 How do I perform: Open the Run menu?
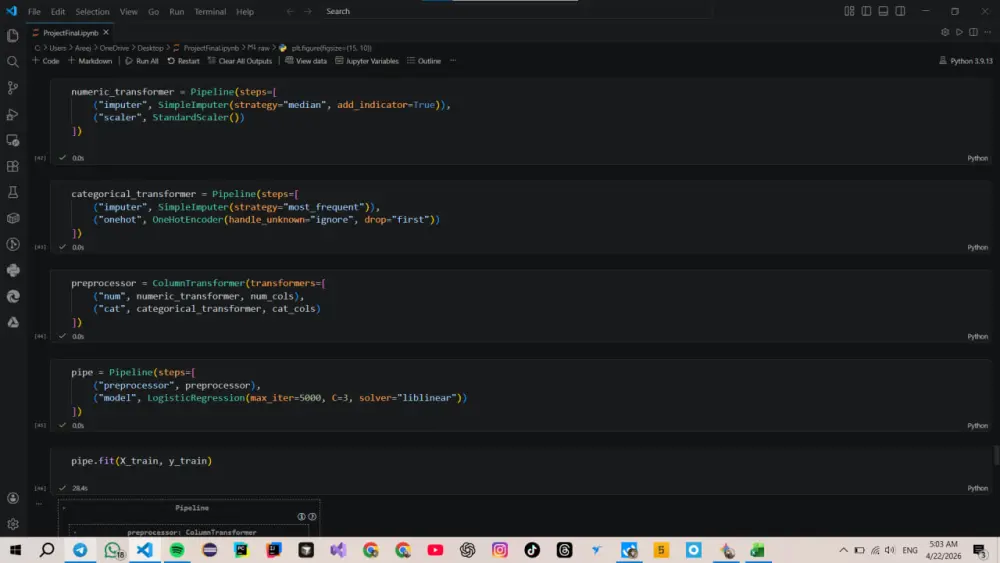click(177, 11)
